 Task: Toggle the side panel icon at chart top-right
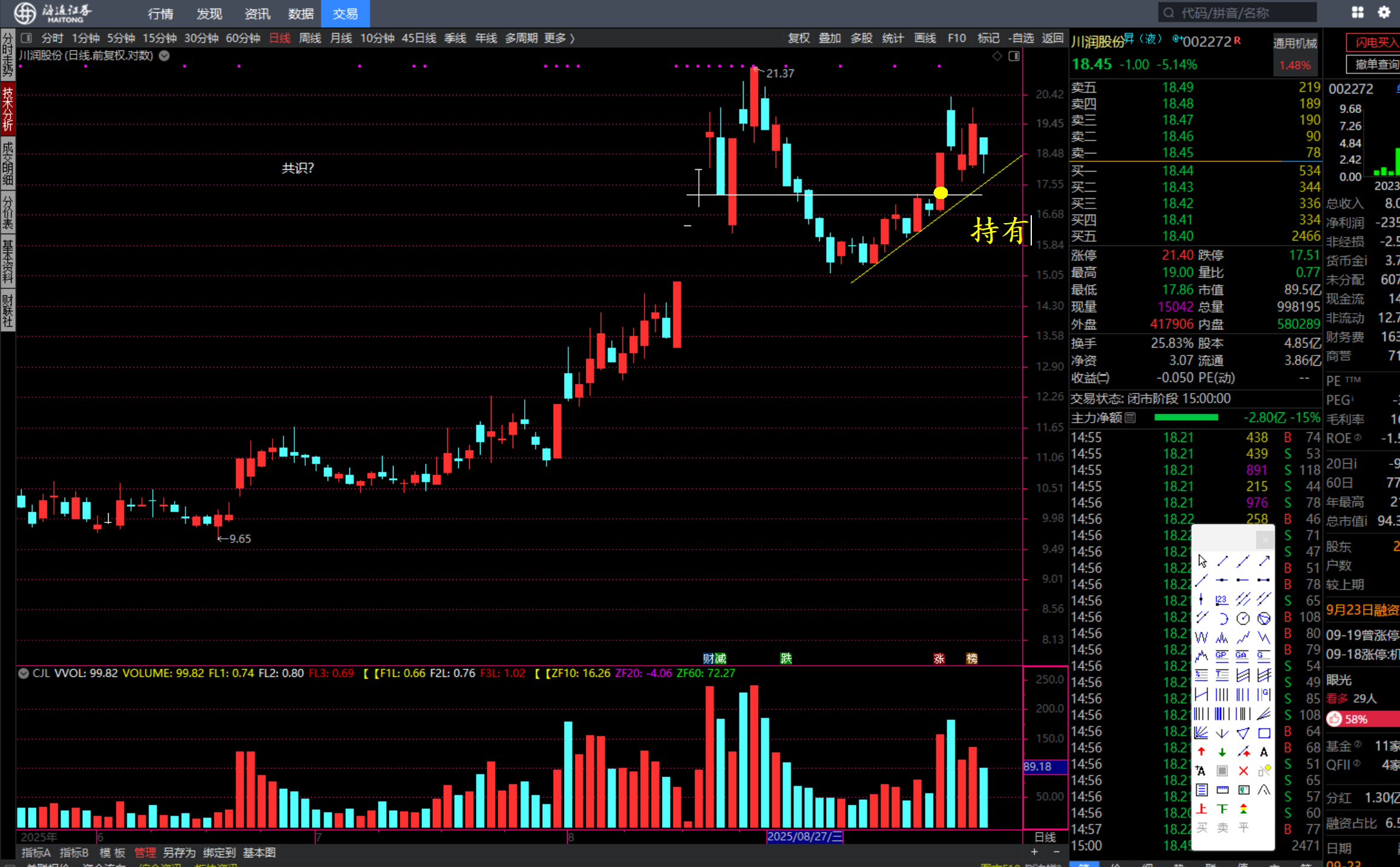tap(1014, 56)
